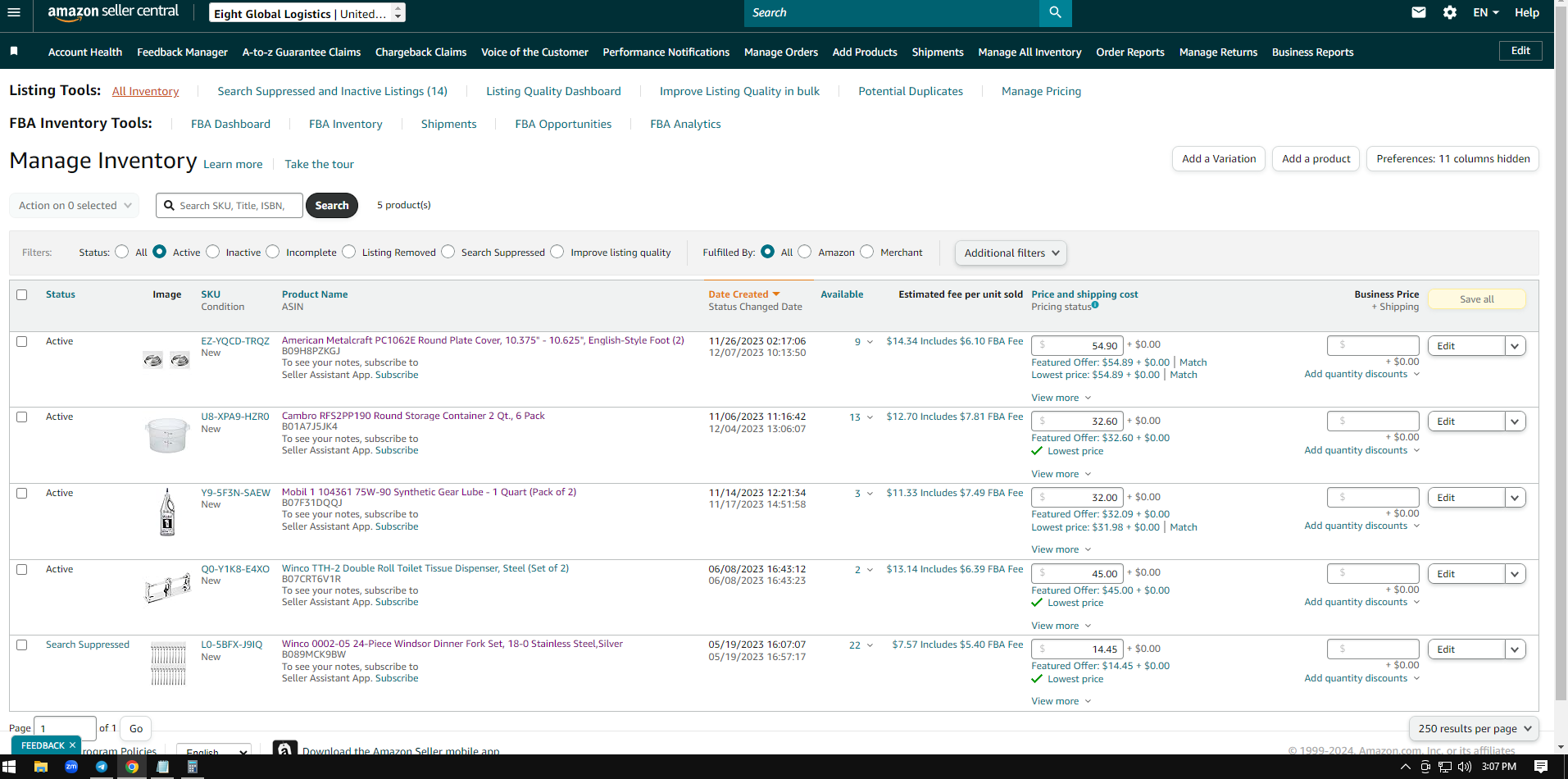The width and height of the screenshot is (1568, 779).
Task: Open the Cambro storage container thumbnail
Action: click(x=167, y=435)
